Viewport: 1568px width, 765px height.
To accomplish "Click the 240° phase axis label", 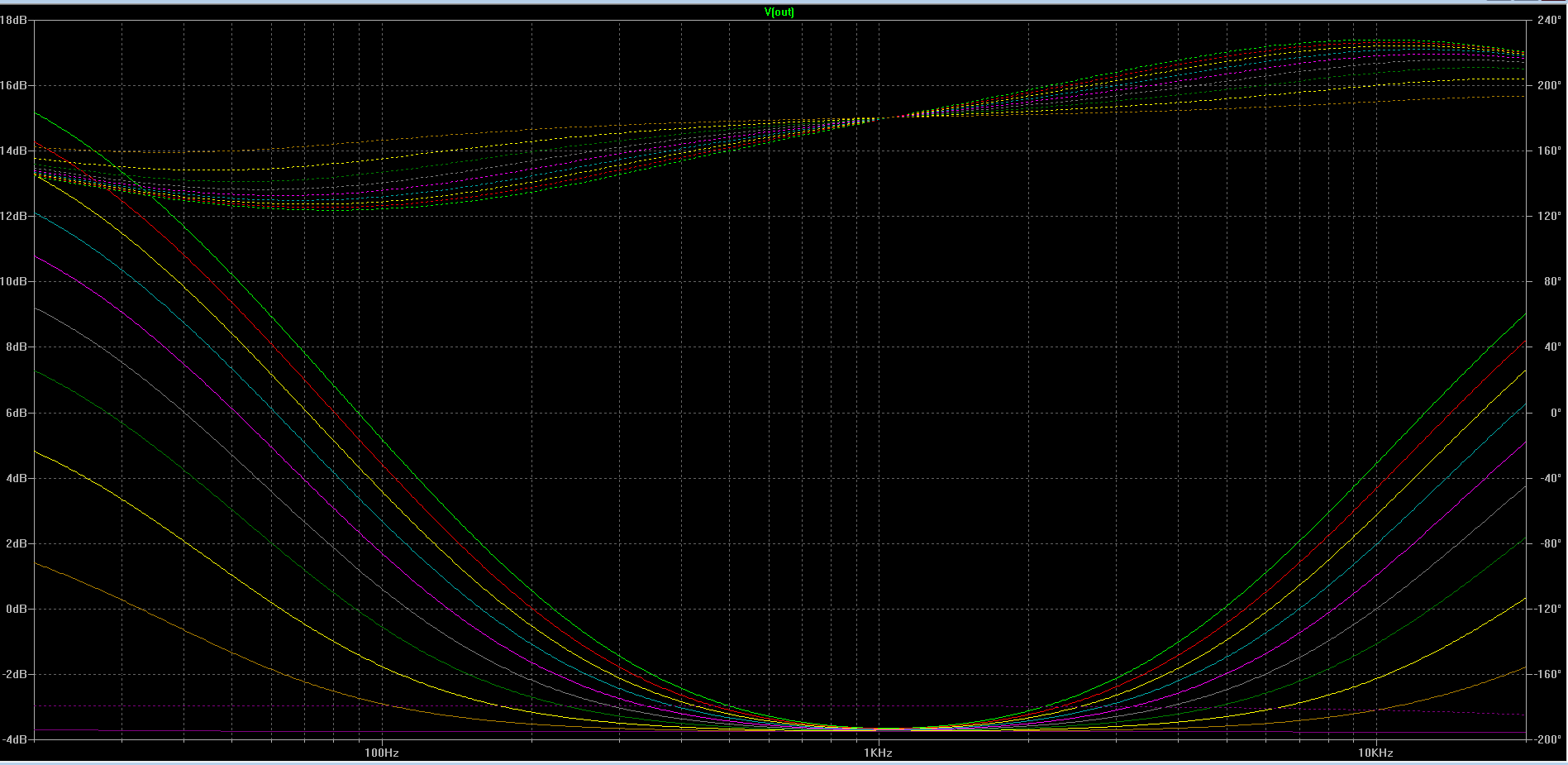I will [1549, 20].
